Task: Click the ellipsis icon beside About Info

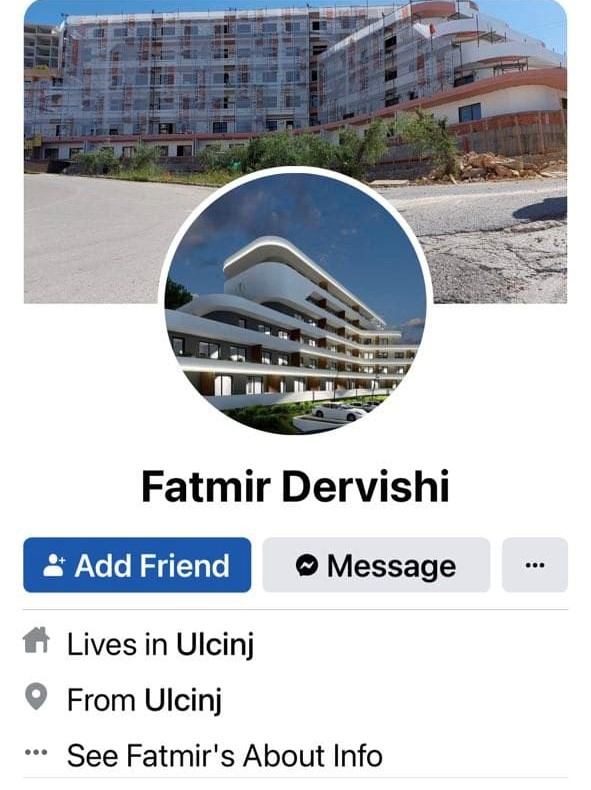Action: 36,753
